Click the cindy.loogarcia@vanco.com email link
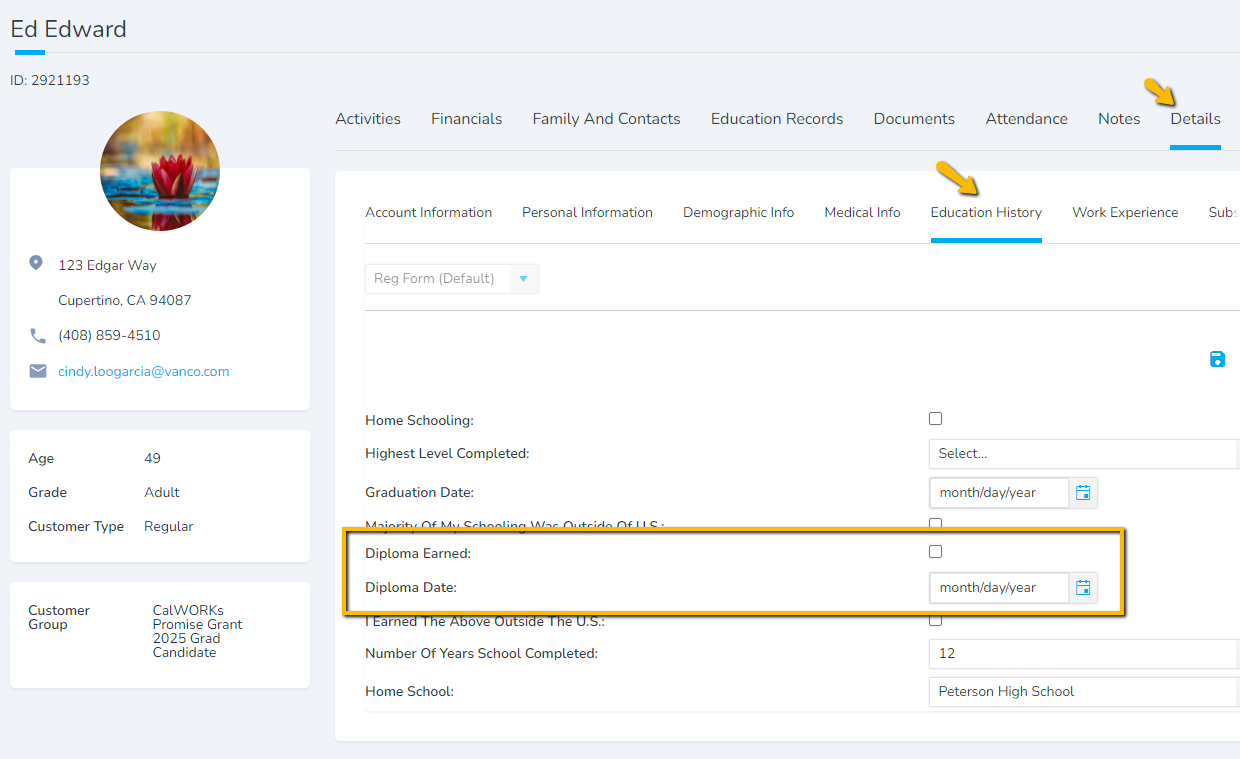The image size is (1240, 759). [x=144, y=372]
